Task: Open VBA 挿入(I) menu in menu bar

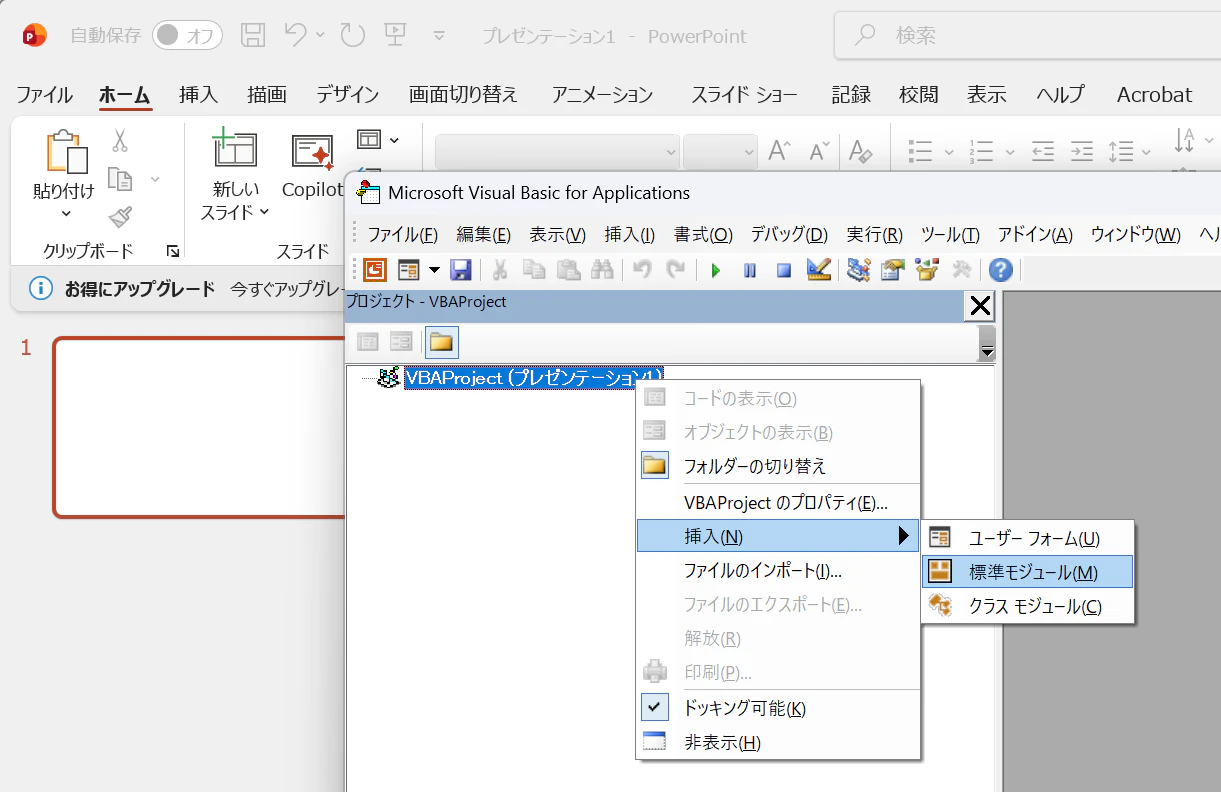Action: 630,235
